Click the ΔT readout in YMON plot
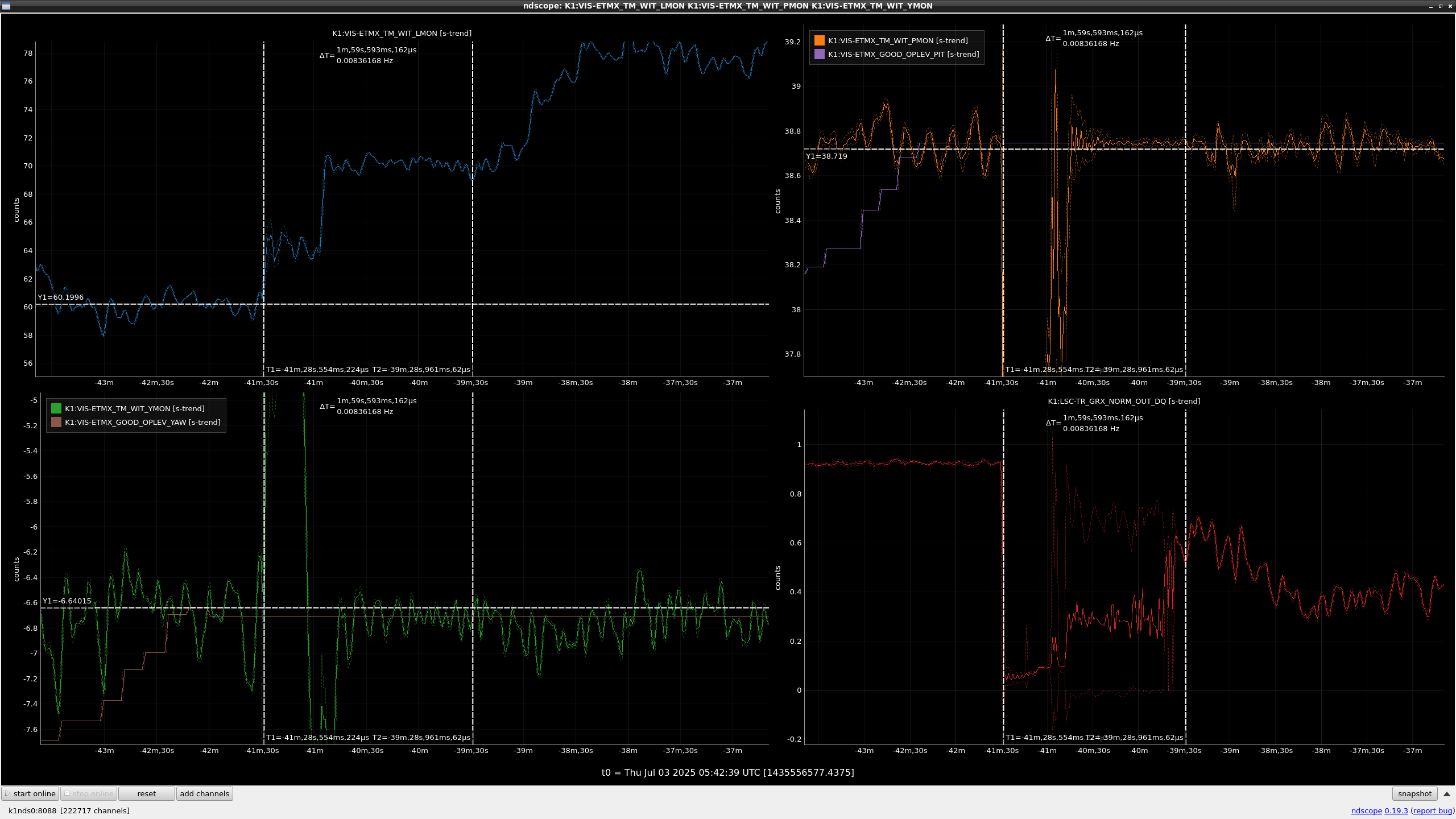 tap(368, 406)
